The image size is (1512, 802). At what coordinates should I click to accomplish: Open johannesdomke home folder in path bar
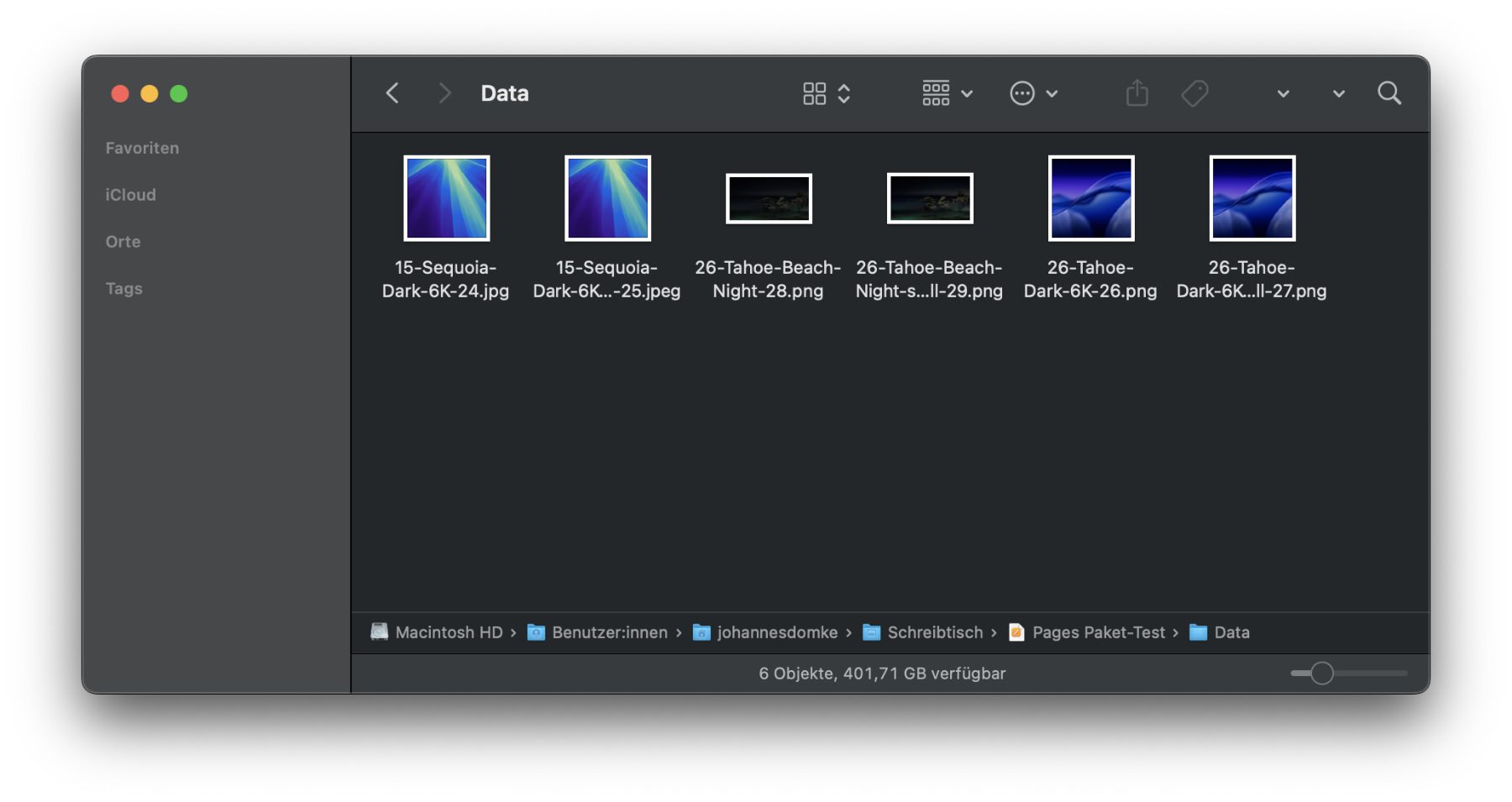click(776, 632)
